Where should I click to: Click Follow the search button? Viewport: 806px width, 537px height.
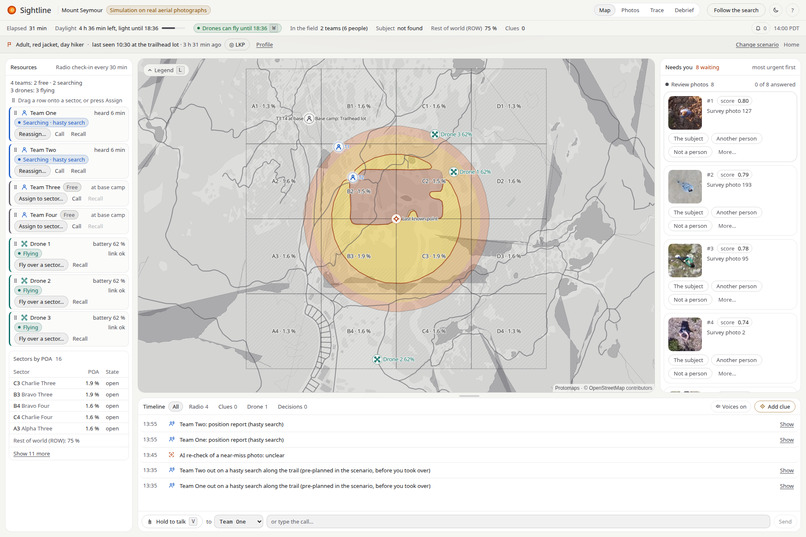(x=736, y=10)
